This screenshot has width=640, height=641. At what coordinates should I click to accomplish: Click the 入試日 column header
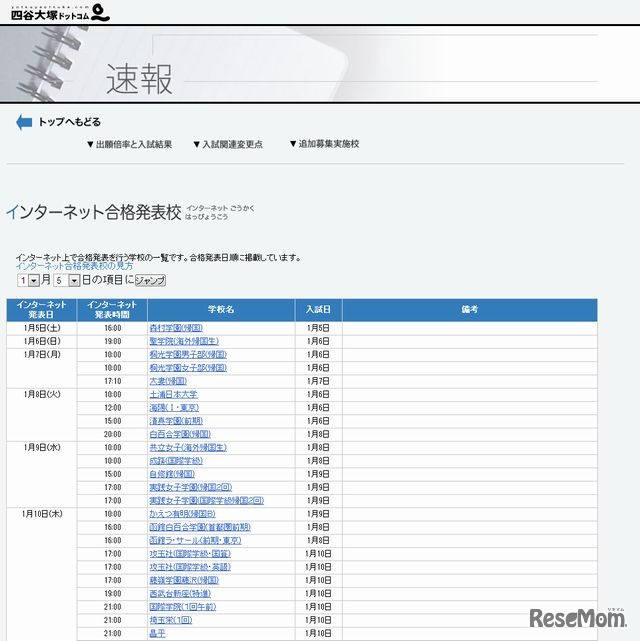click(x=318, y=310)
